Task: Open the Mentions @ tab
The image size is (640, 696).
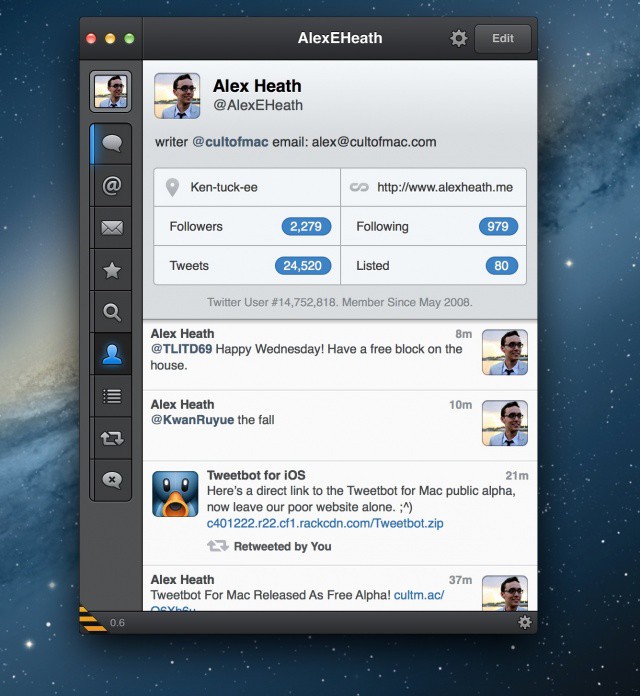Action: [111, 186]
